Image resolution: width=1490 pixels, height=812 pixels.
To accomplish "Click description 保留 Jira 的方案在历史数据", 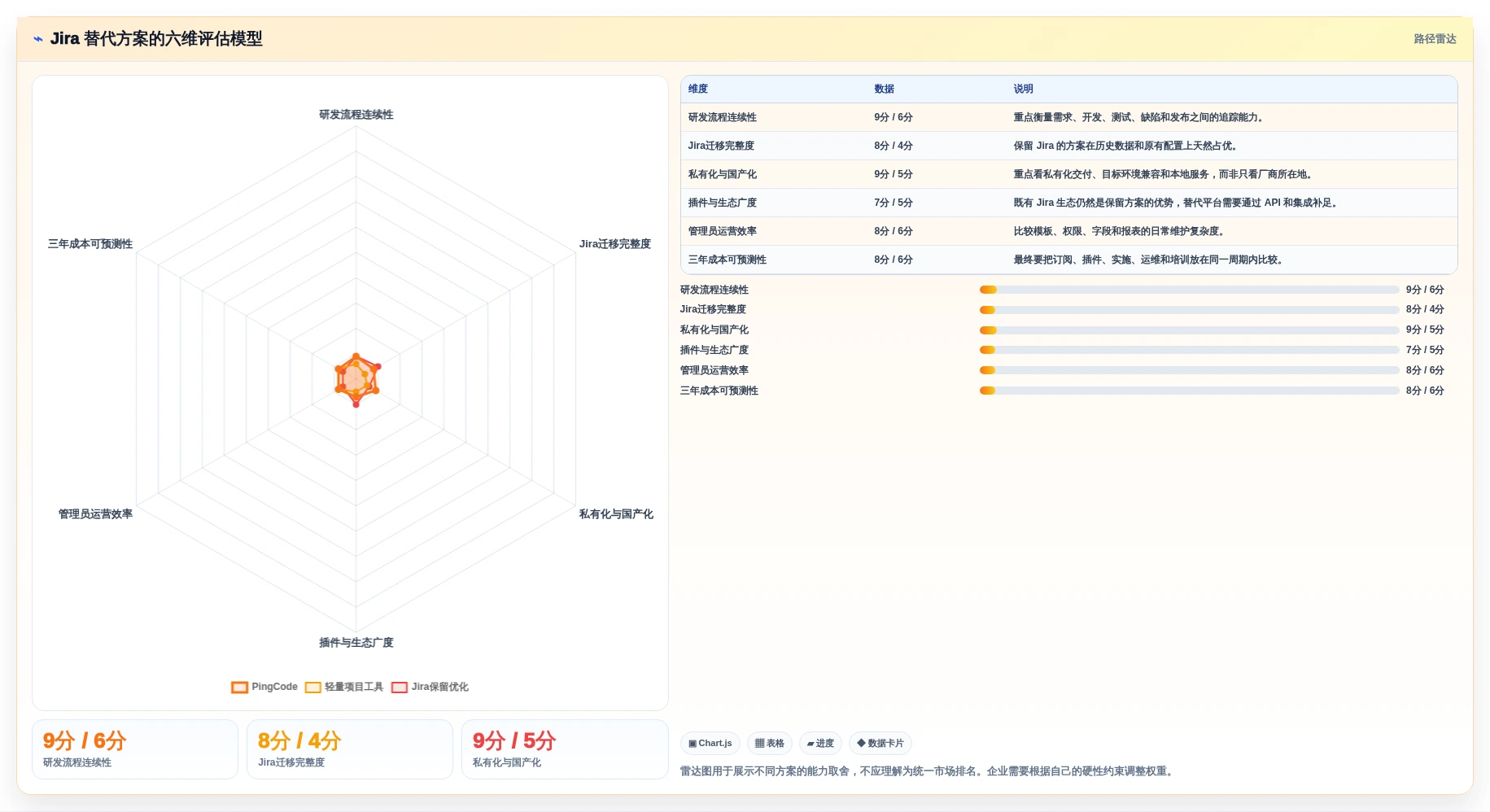I will pos(1125,146).
